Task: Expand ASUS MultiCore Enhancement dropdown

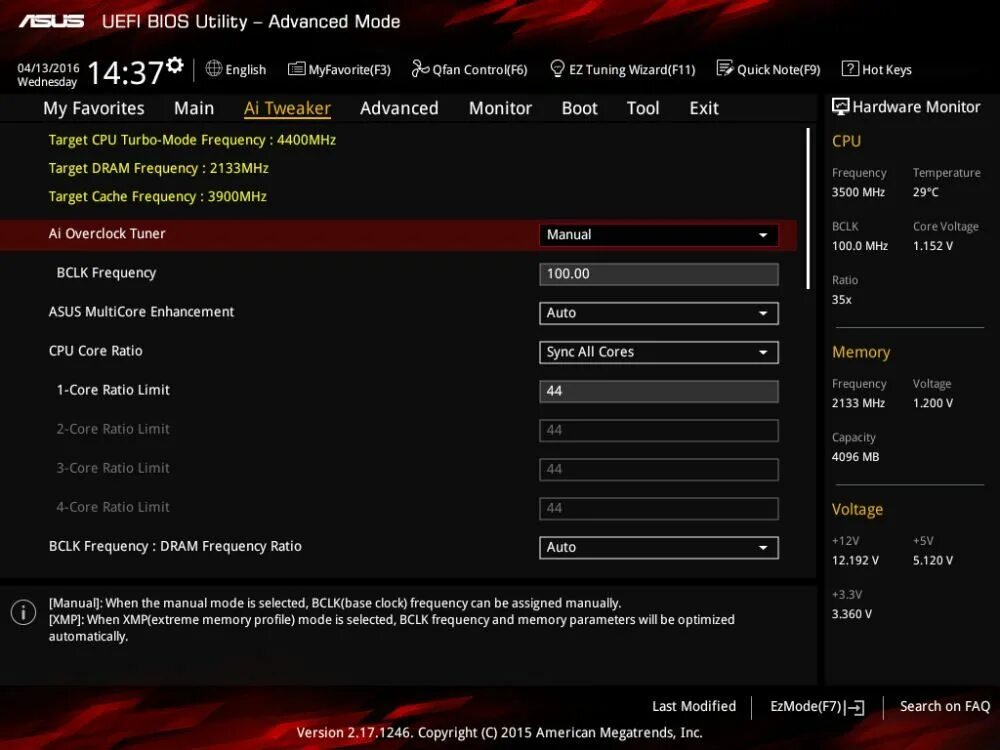Action: [x=659, y=313]
